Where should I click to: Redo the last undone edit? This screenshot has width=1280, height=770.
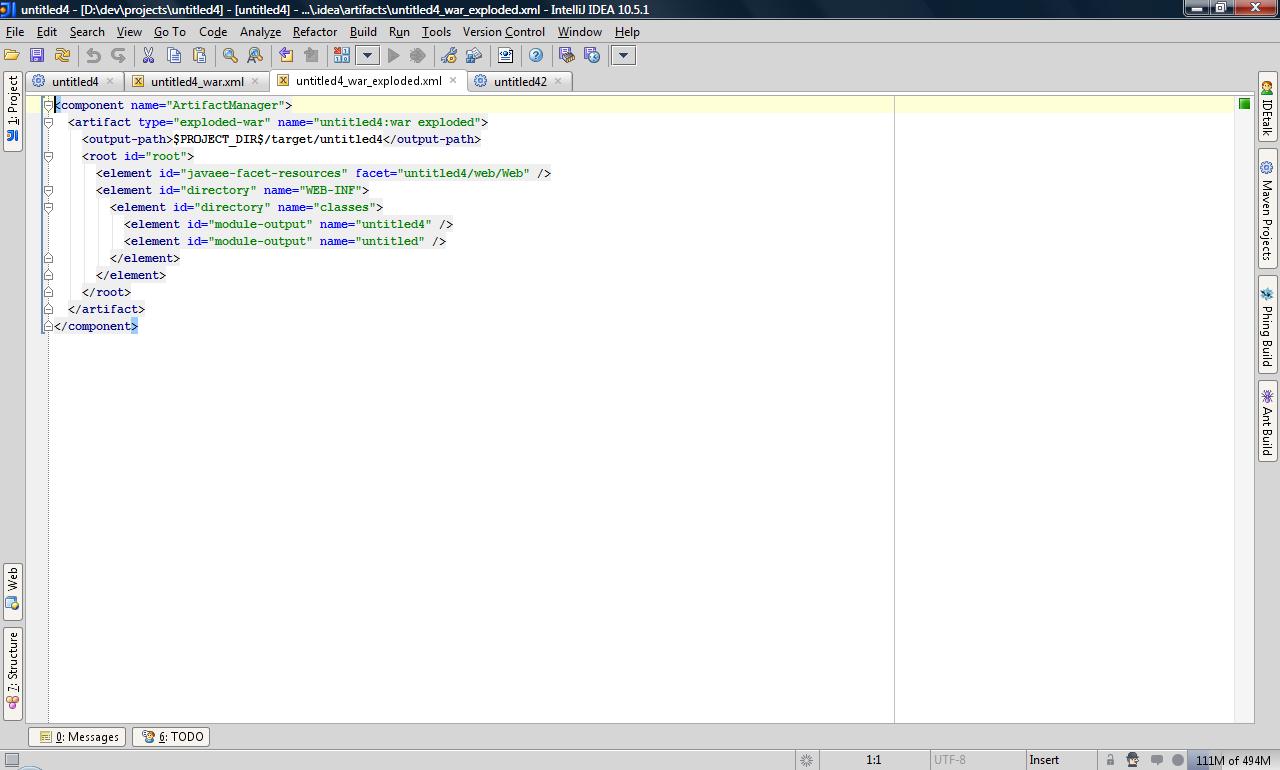[x=118, y=56]
